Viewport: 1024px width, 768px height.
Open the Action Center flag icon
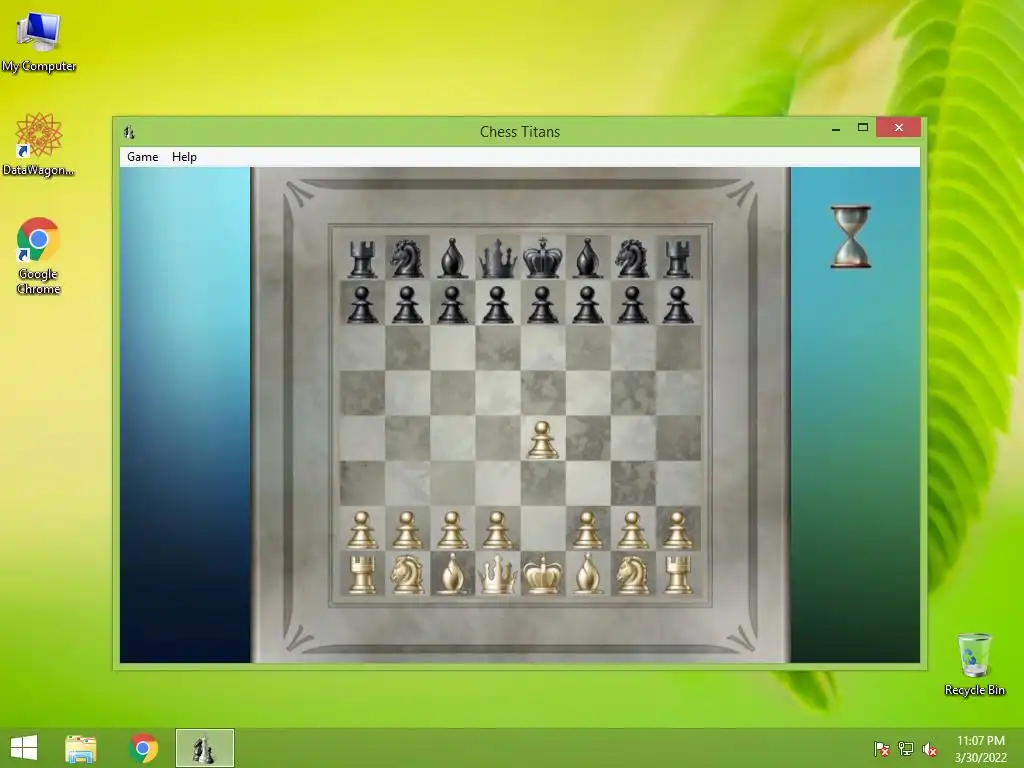tap(882, 749)
